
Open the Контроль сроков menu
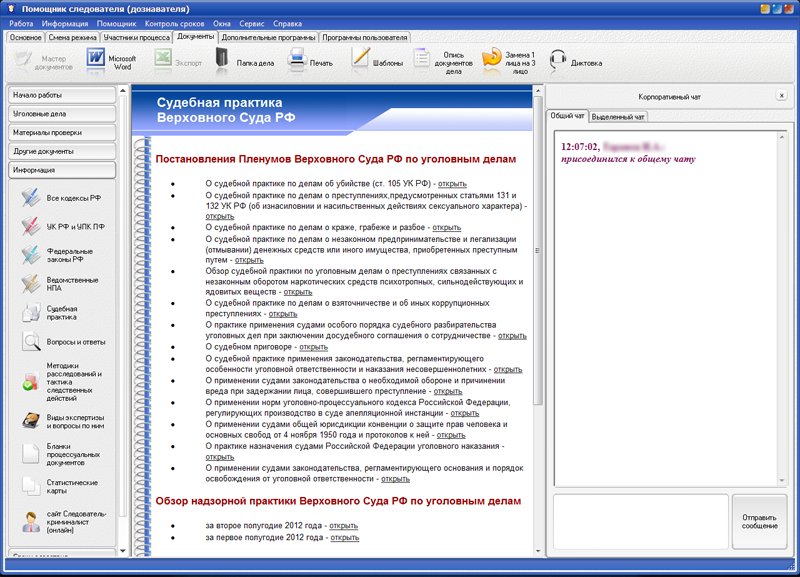click(x=174, y=22)
